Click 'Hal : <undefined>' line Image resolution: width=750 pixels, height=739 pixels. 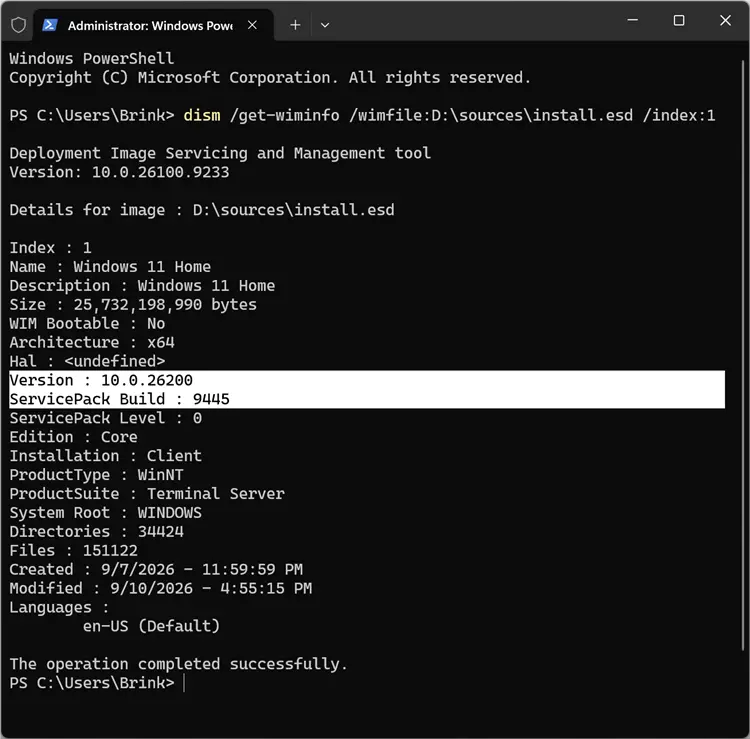(87, 361)
